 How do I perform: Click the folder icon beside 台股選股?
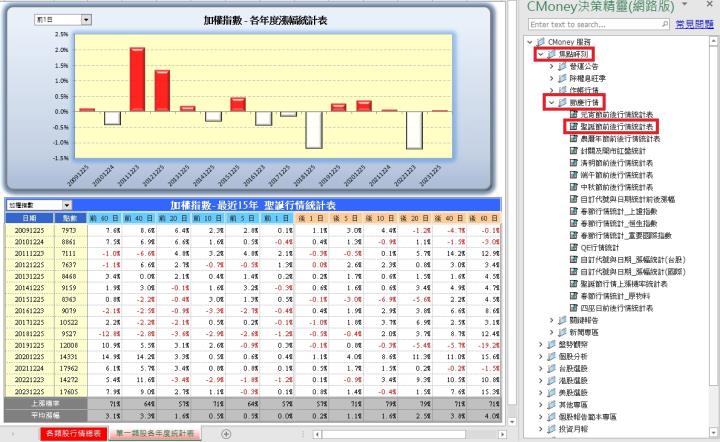tap(551, 369)
